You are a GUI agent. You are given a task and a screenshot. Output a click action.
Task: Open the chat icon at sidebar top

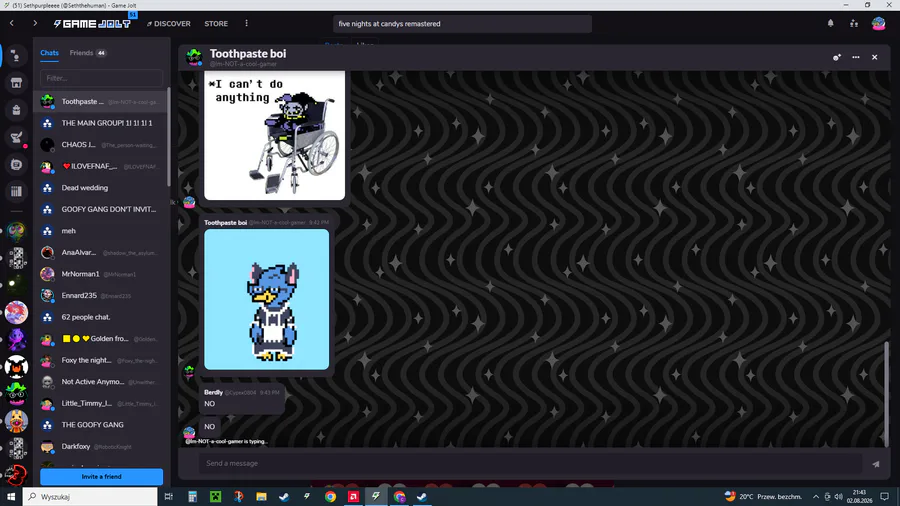(16, 56)
